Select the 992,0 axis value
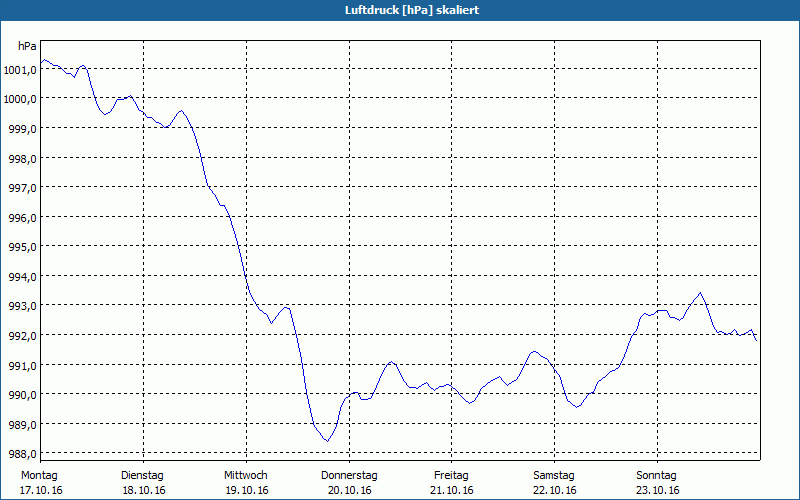 (22, 336)
